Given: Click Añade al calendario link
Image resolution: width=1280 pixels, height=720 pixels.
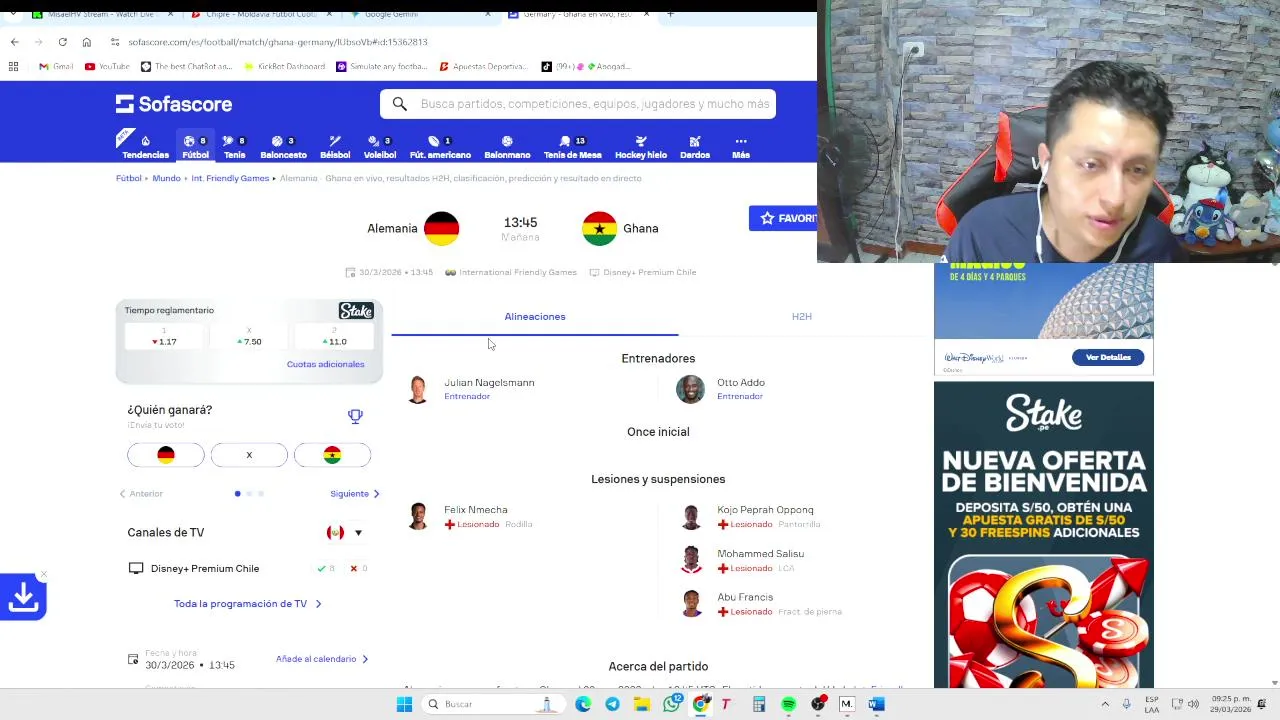Looking at the screenshot, I should click(x=322, y=659).
